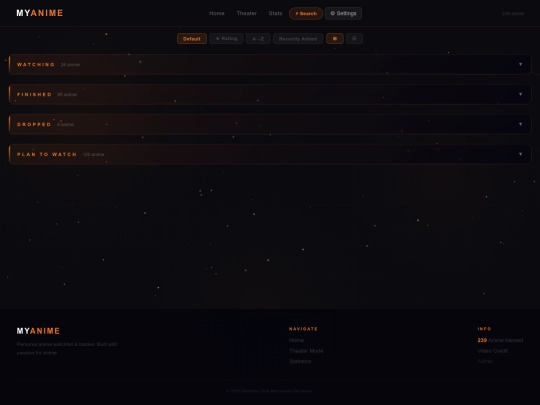Screen dimensions: 540x405
Task: Click the anime count in the header
Action: pos(513,14)
